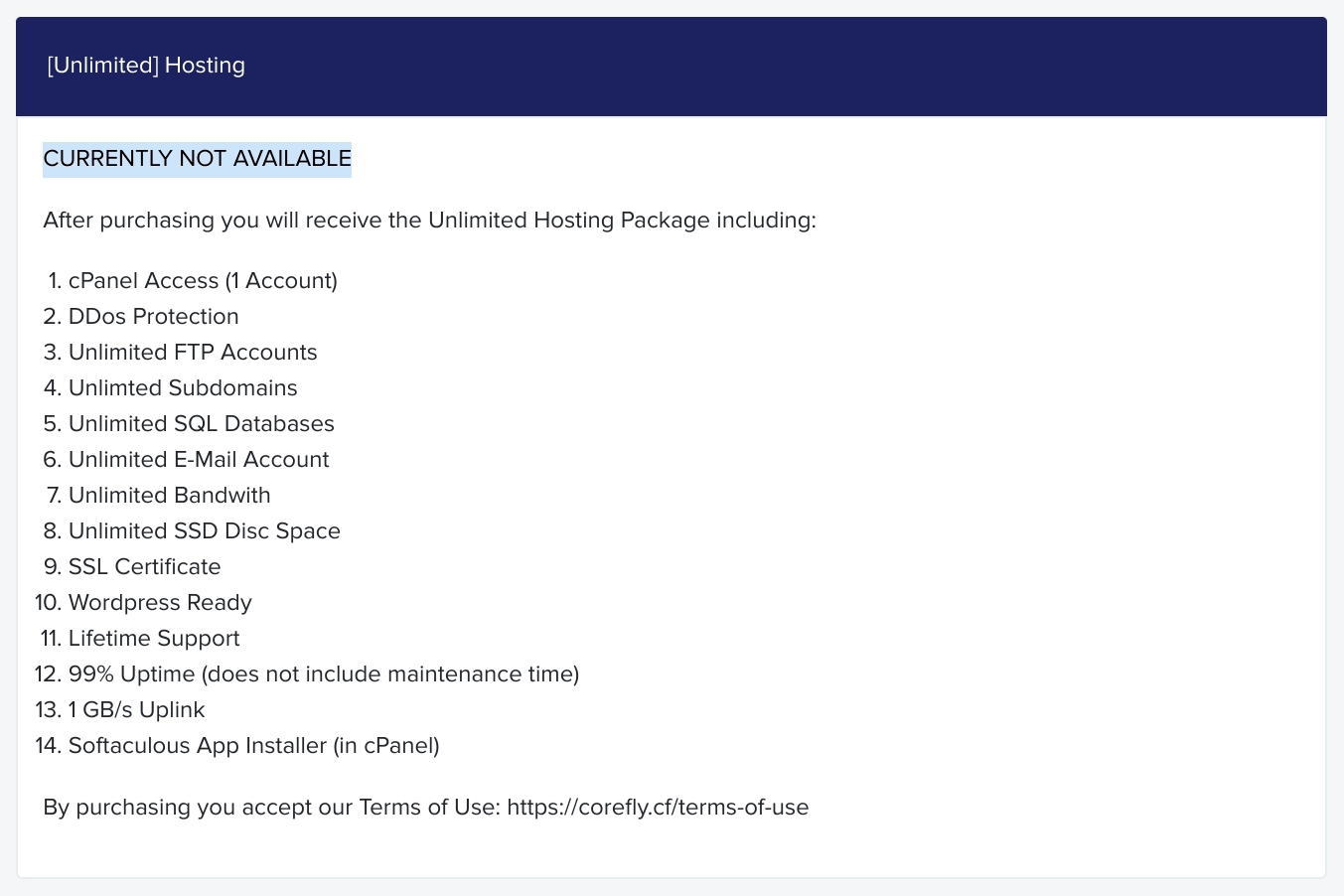Click 'Lifetime Support' list item
Screen dimensions: 1344x896
(x=154, y=639)
